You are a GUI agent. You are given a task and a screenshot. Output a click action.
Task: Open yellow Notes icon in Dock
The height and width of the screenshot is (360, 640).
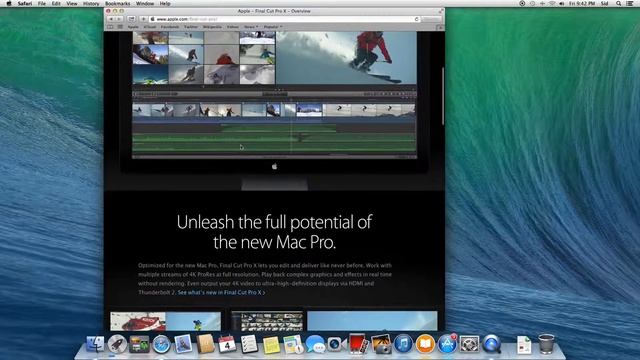pos(271,345)
